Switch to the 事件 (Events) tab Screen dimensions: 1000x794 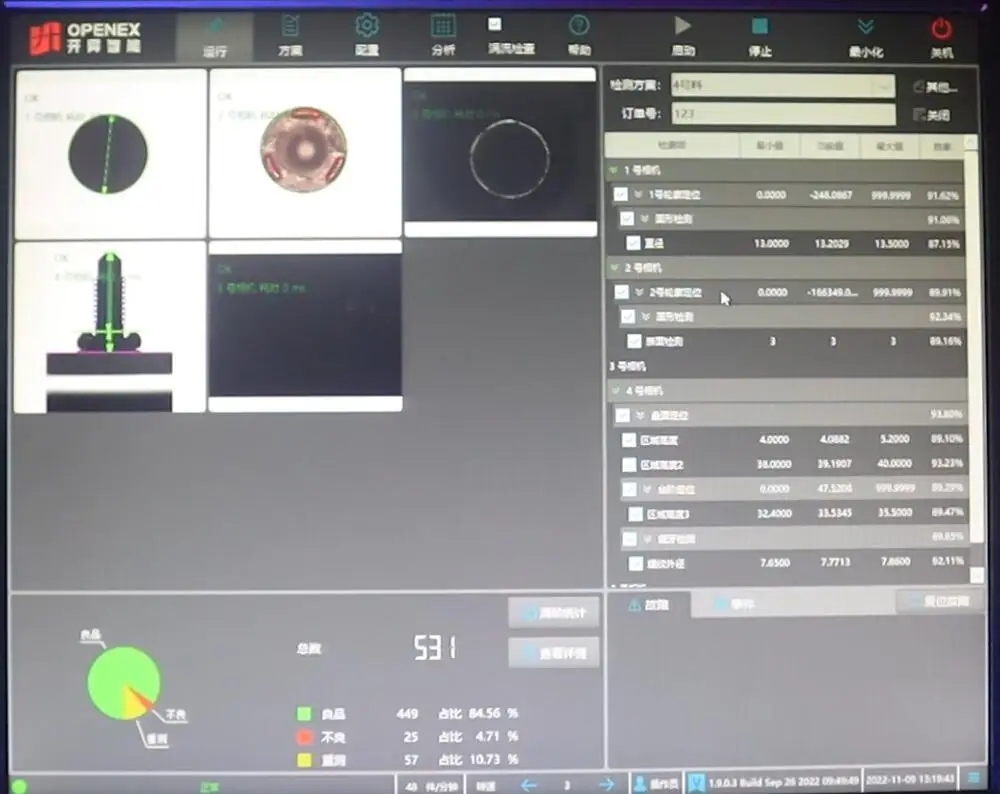(x=737, y=601)
